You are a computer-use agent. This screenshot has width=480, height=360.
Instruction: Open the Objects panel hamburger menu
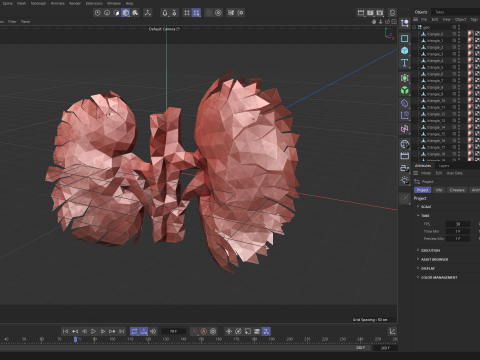click(416, 19)
